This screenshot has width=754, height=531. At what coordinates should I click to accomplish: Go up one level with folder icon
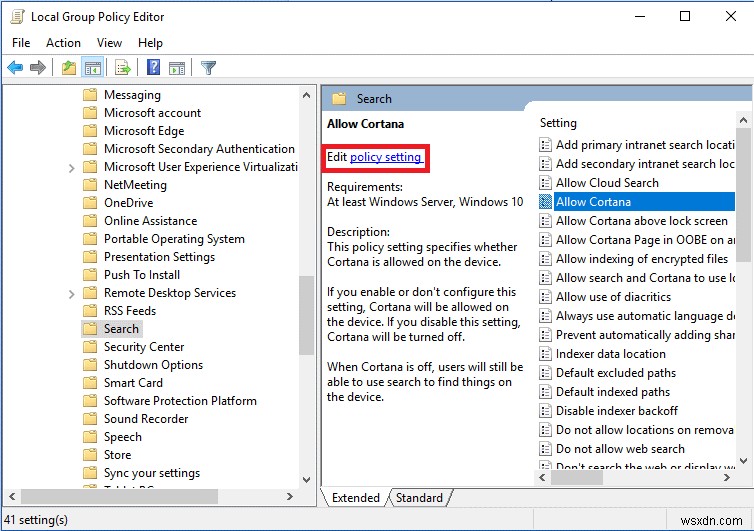coord(69,68)
